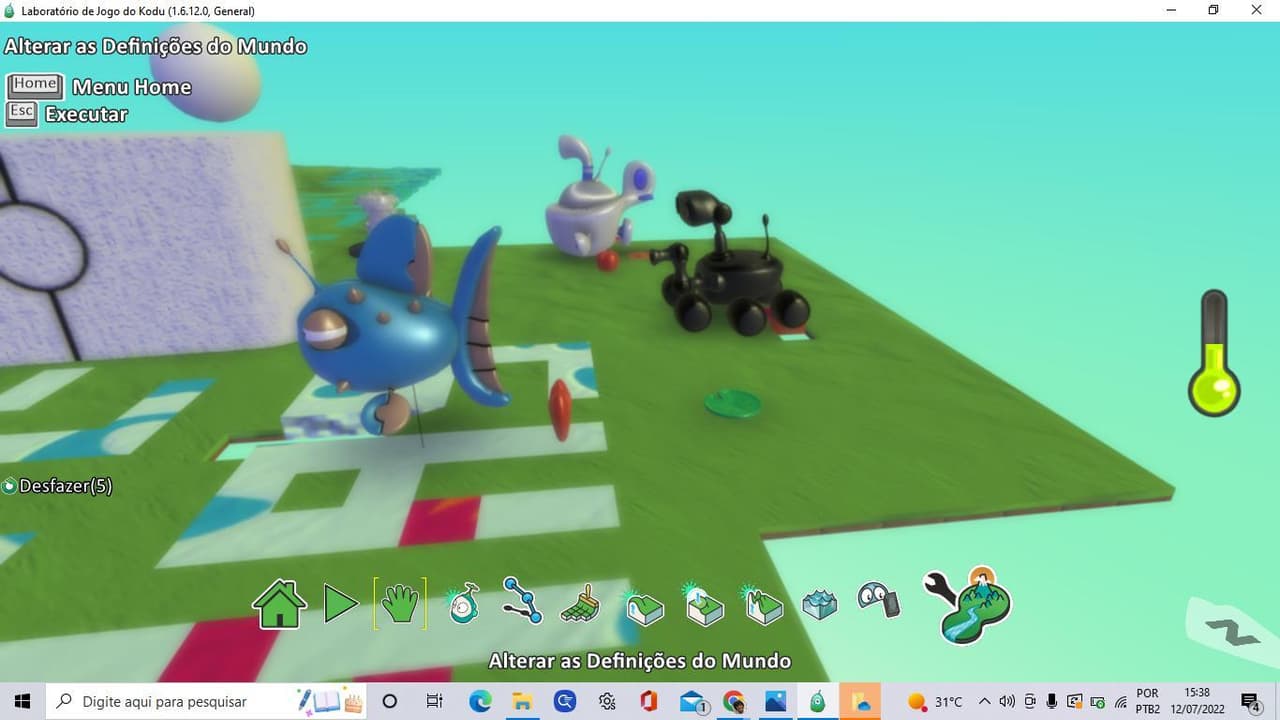Select the Raise/Lower terrain tool
Viewport: 1280px width, 720px height.
[x=643, y=606]
